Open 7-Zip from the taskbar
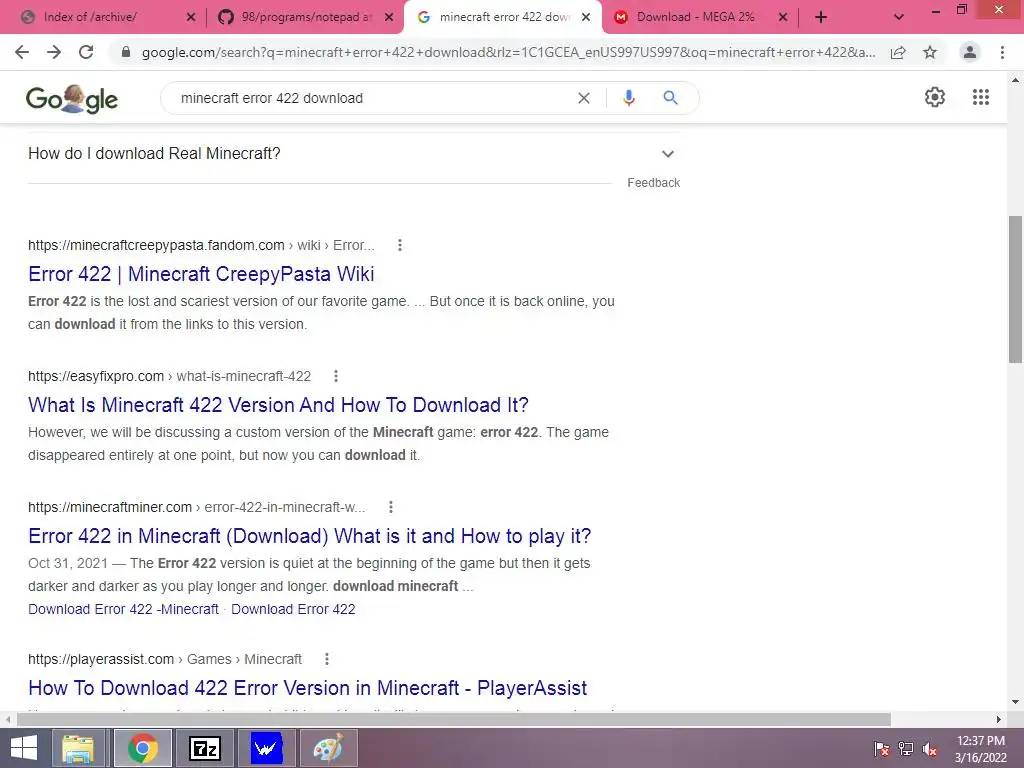Image resolution: width=1024 pixels, height=768 pixels. tap(204, 748)
